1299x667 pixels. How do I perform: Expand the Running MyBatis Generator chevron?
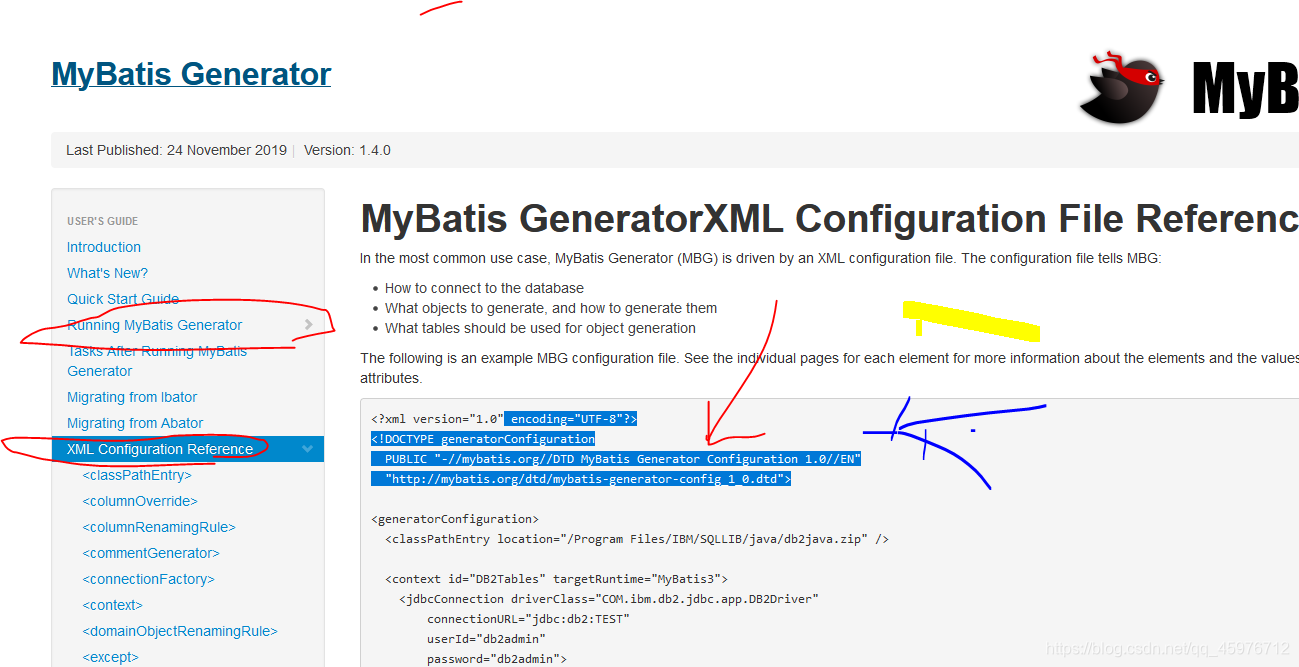point(308,325)
